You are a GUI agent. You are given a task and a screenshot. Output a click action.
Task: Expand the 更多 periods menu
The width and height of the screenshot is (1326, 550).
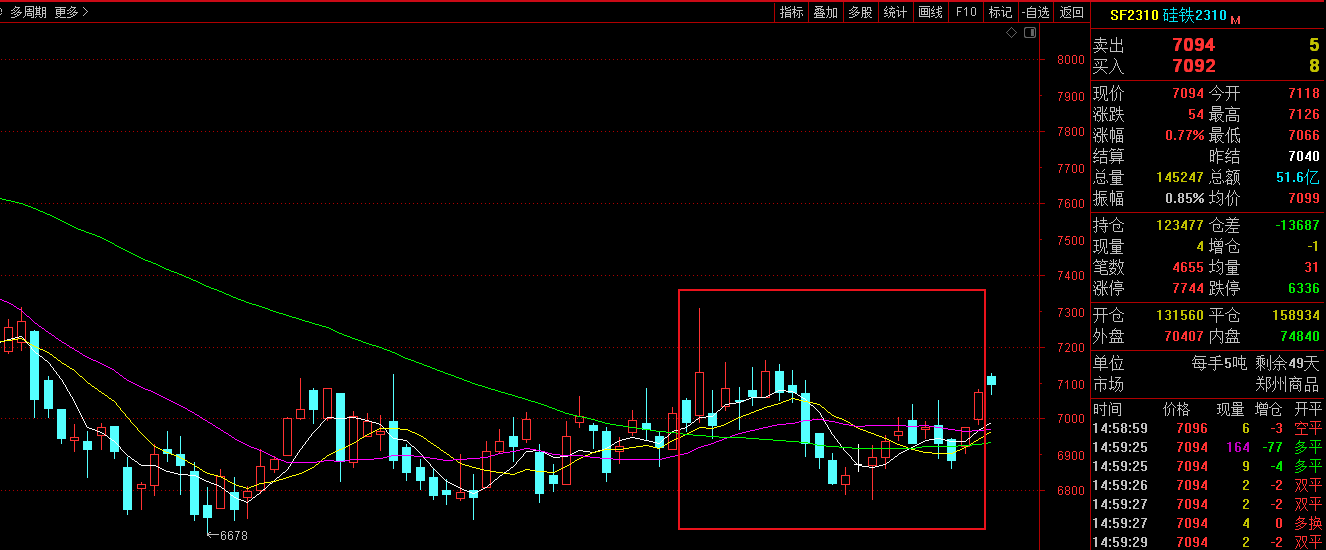[71, 12]
